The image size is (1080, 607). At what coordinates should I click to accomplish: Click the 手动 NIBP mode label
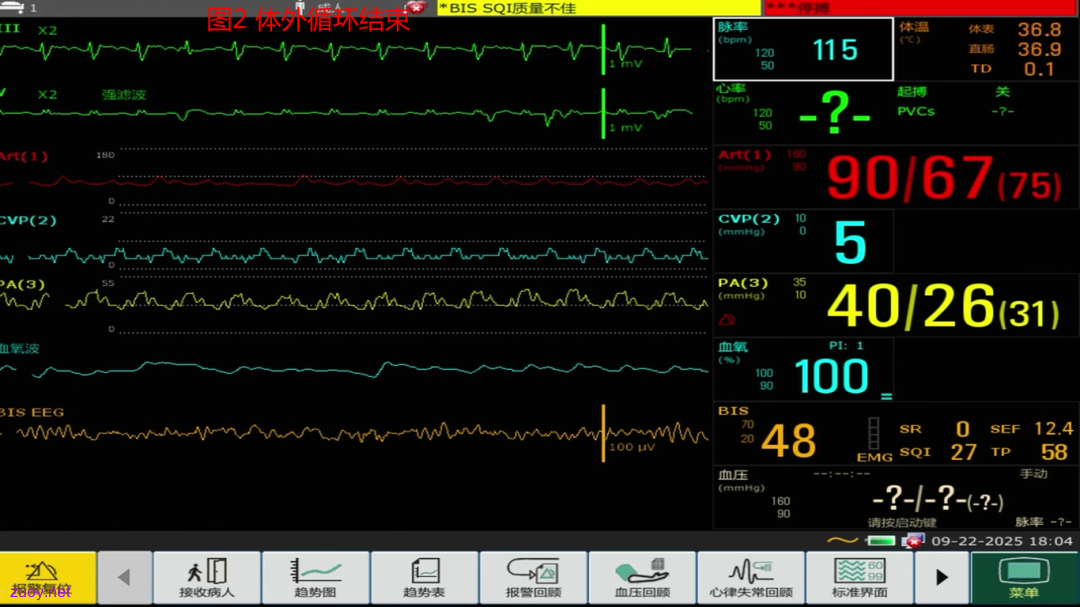pos(1033,473)
